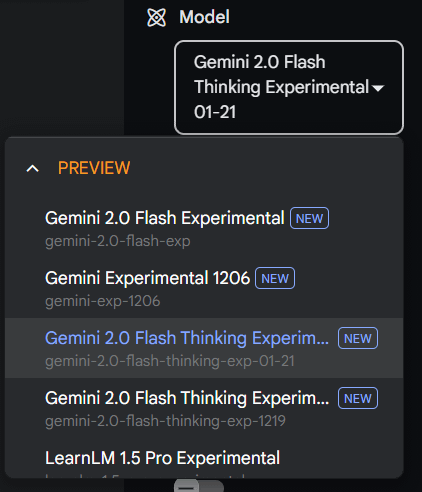Click the gemini-2.0-flash-exp model ID text
The image size is (422, 492).
pyautogui.click(x=118, y=241)
